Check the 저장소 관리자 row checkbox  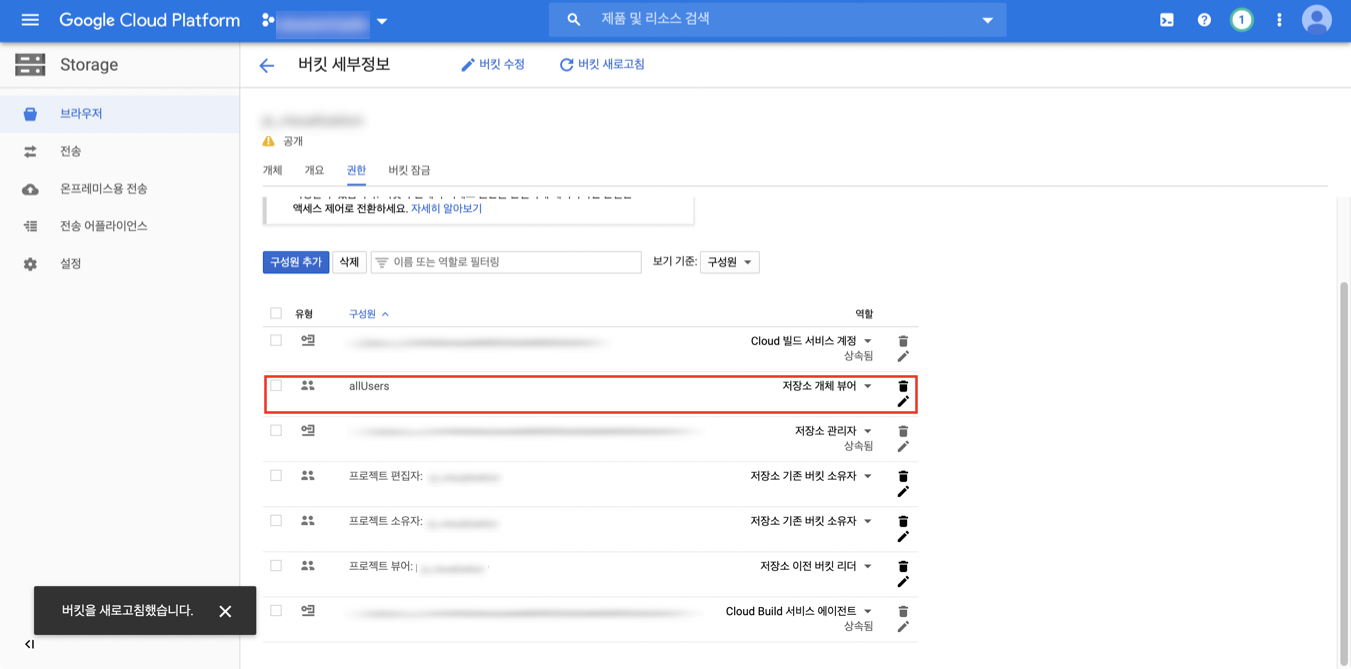276,431
